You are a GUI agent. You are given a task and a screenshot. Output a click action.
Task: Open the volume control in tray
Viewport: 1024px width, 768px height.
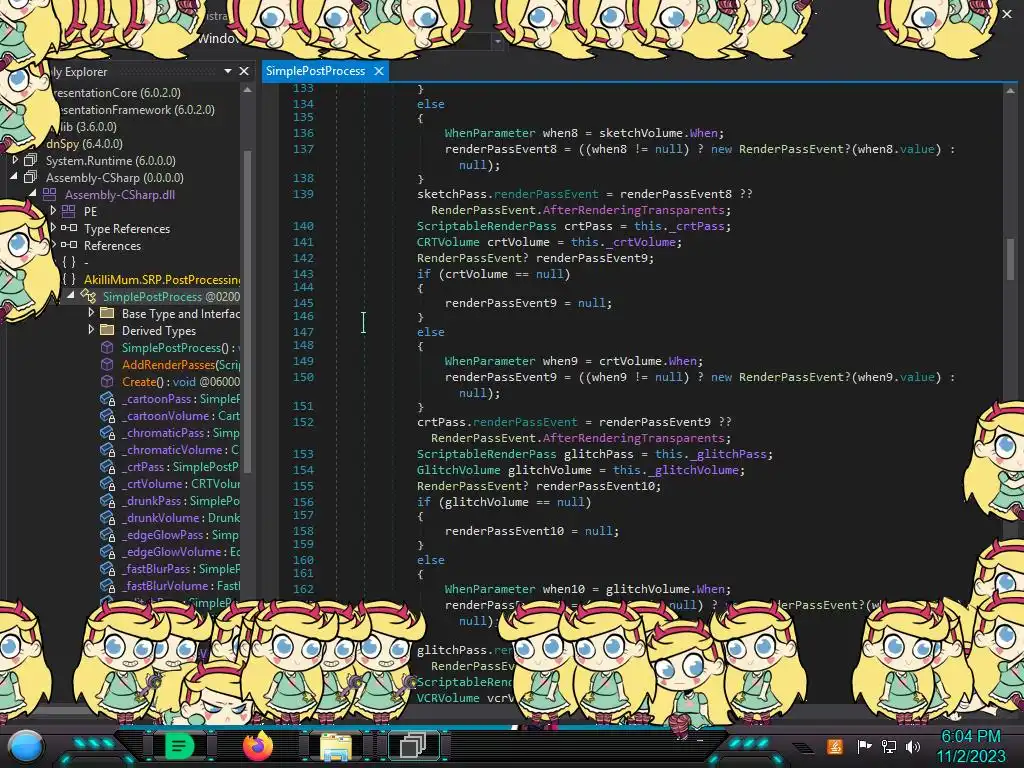(913, 746)
